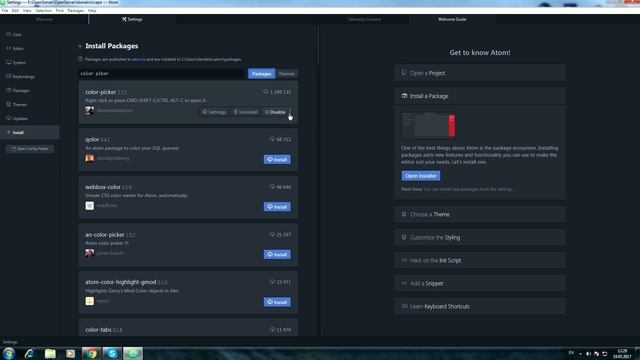Expand the Customize the Styling section
Screen dimensions: 640x360
coord(480,237)
